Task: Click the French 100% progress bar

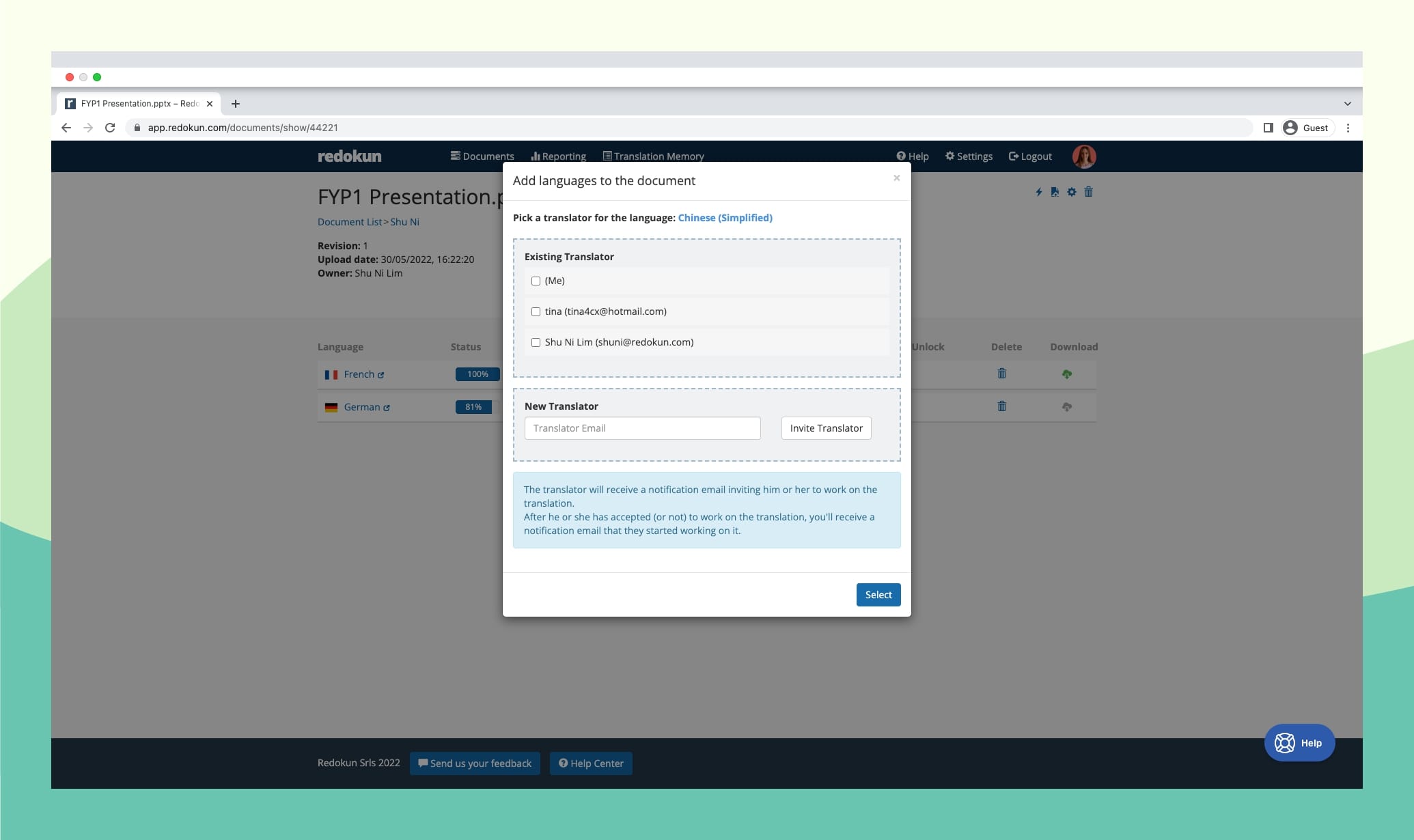Action: pyautogui.click(x=476, y=373)
